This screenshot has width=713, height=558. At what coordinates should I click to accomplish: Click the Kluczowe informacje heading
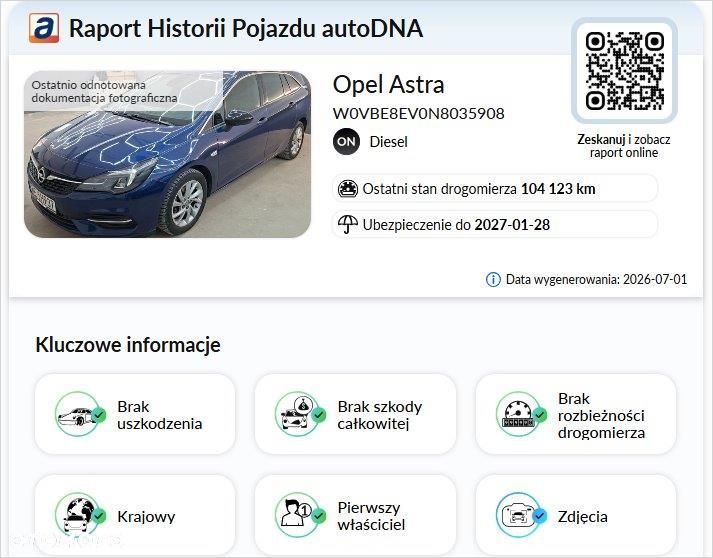pyautogui.click(x=128, y=345)
